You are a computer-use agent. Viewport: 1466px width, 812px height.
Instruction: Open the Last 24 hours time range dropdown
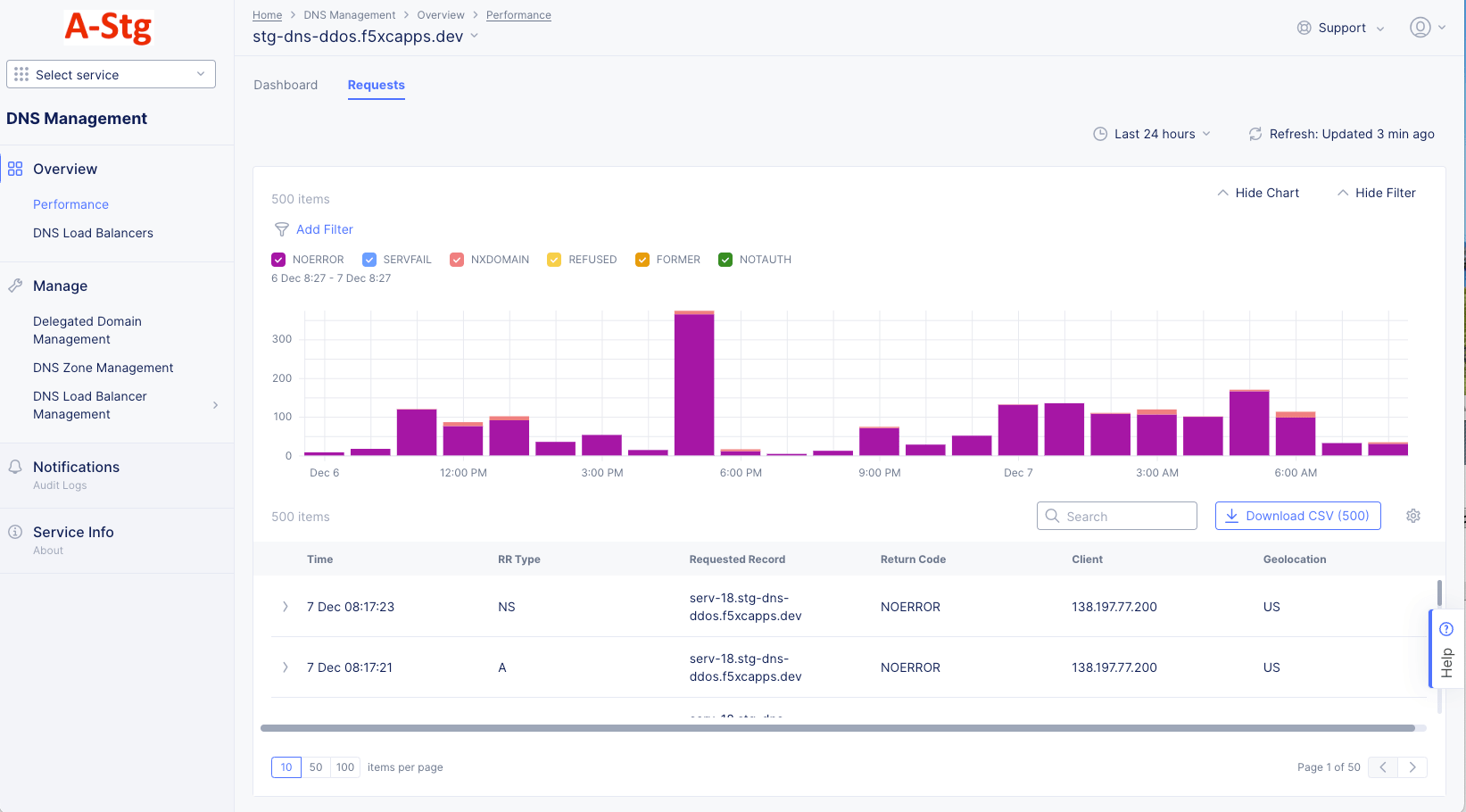(1152, 133)
